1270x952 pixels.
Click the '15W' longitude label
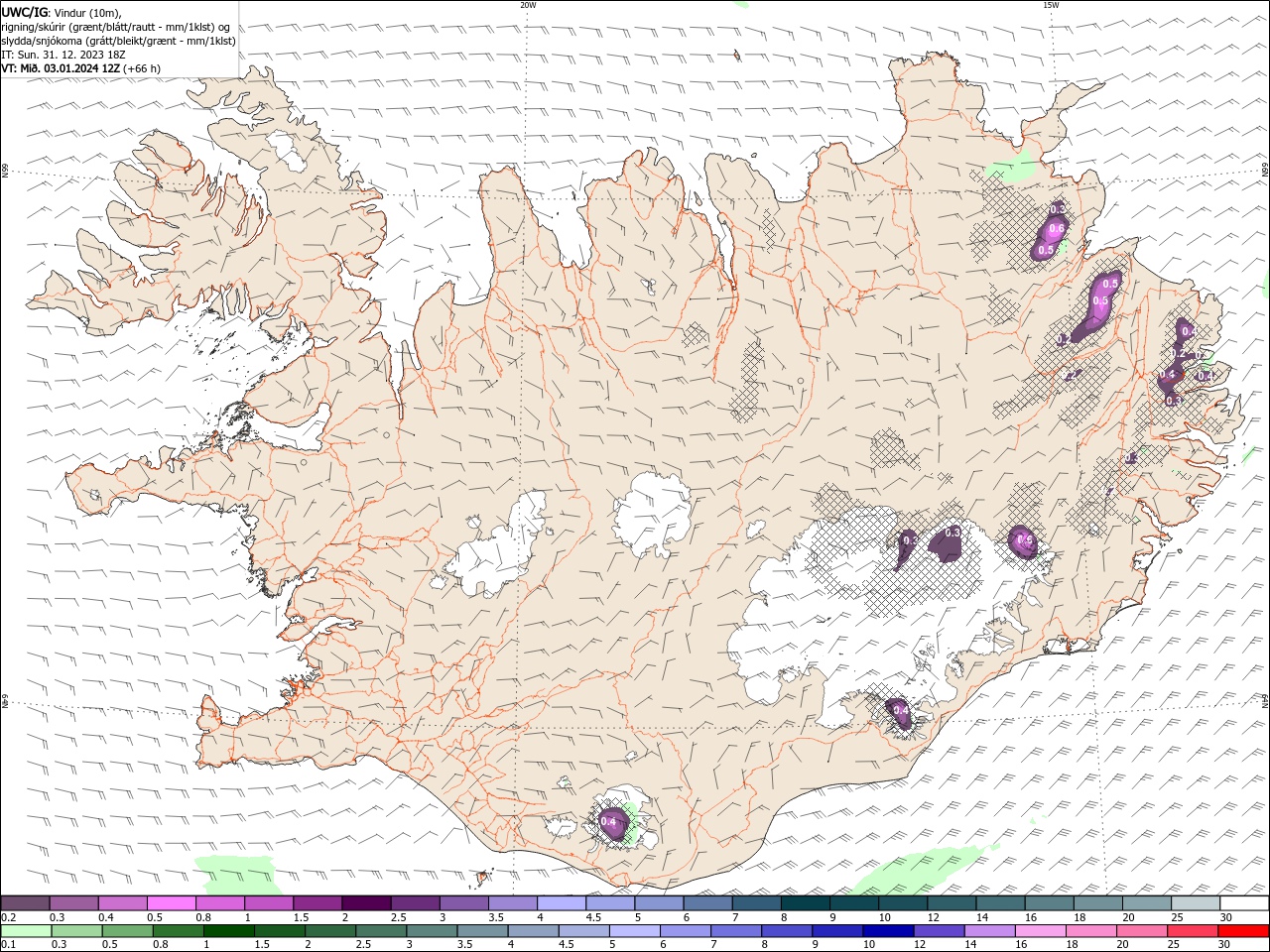coord(1050,5)
